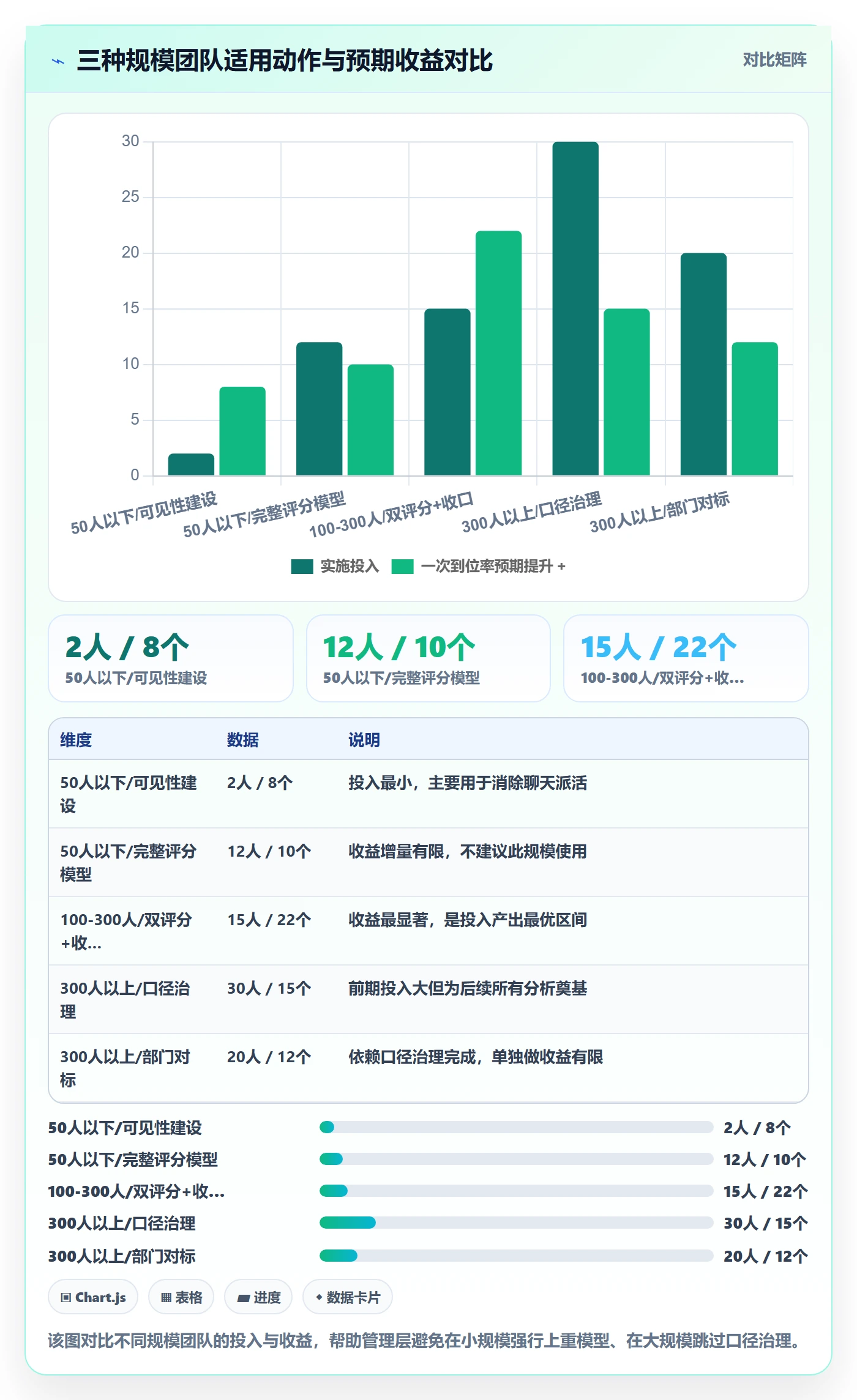Select the 数据卡片 tag chip
857x1400 pixels.
348,1297
